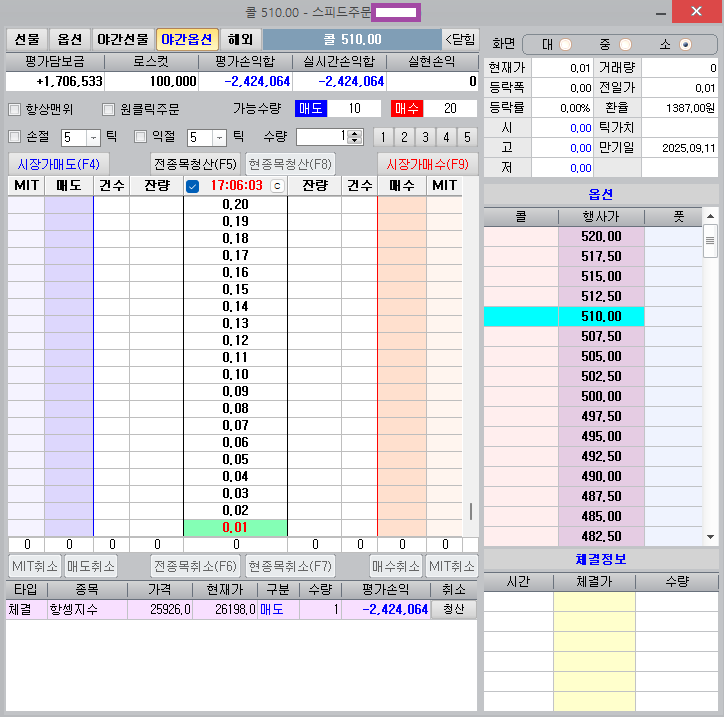
Task: Toggle the 항상맨위 checkbox
Action: pos(15,109)
